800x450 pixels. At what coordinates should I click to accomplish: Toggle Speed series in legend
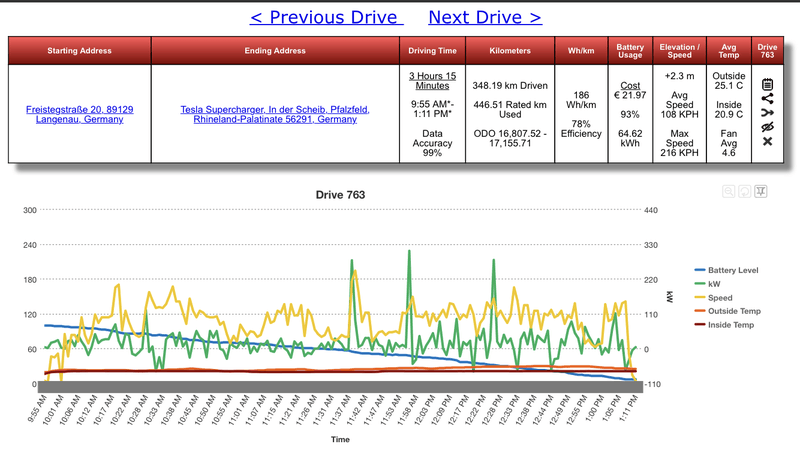[714, 297]
